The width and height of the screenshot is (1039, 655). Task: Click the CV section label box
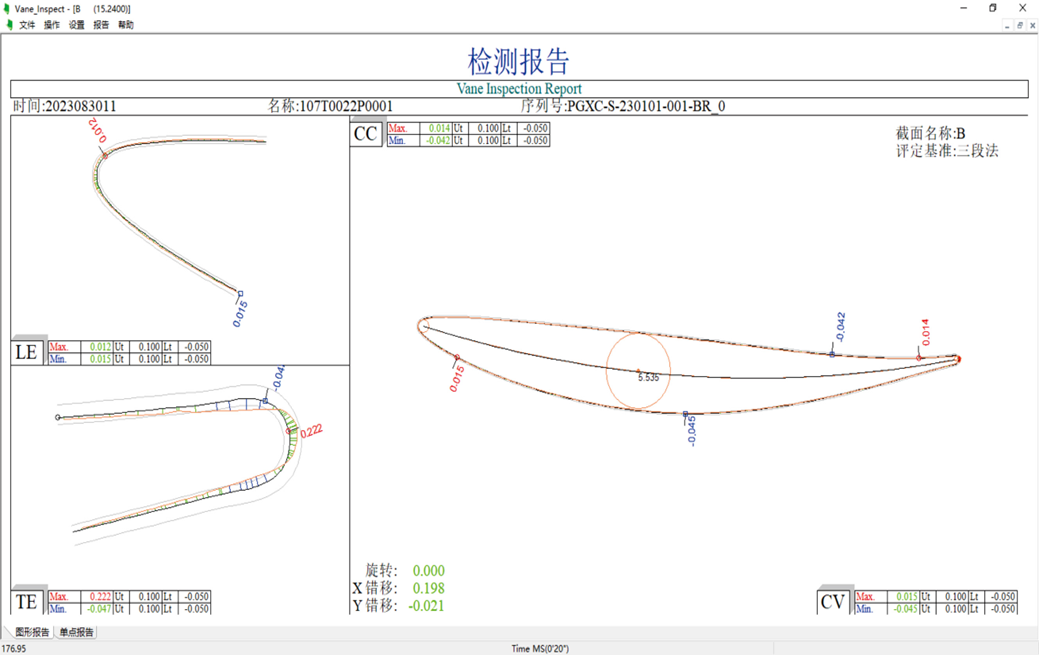click(833, 602)
